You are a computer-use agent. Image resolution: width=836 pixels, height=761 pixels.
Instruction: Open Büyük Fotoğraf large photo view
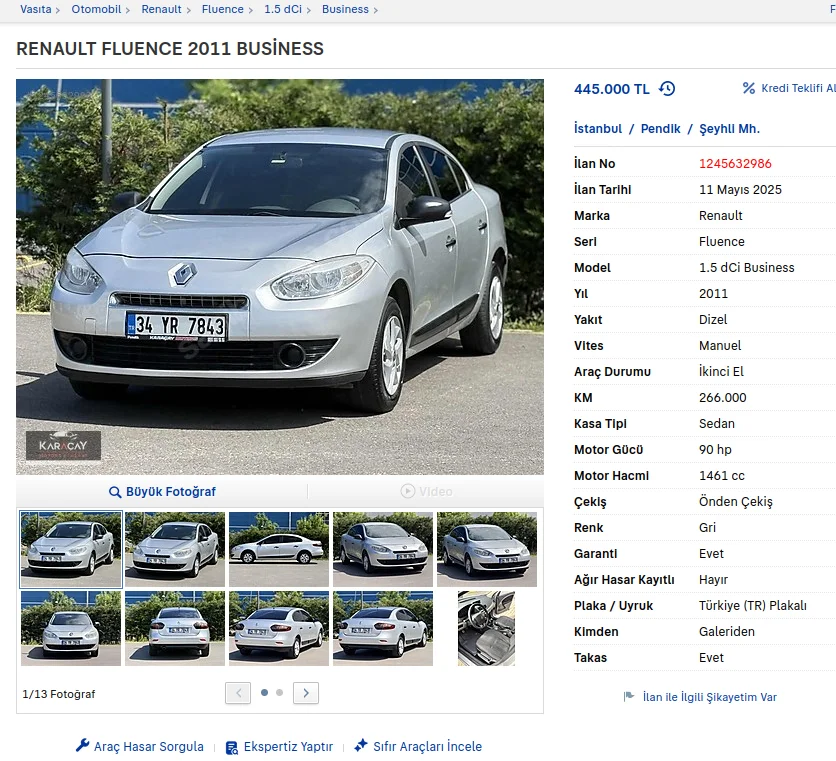(x=171, y=492)
